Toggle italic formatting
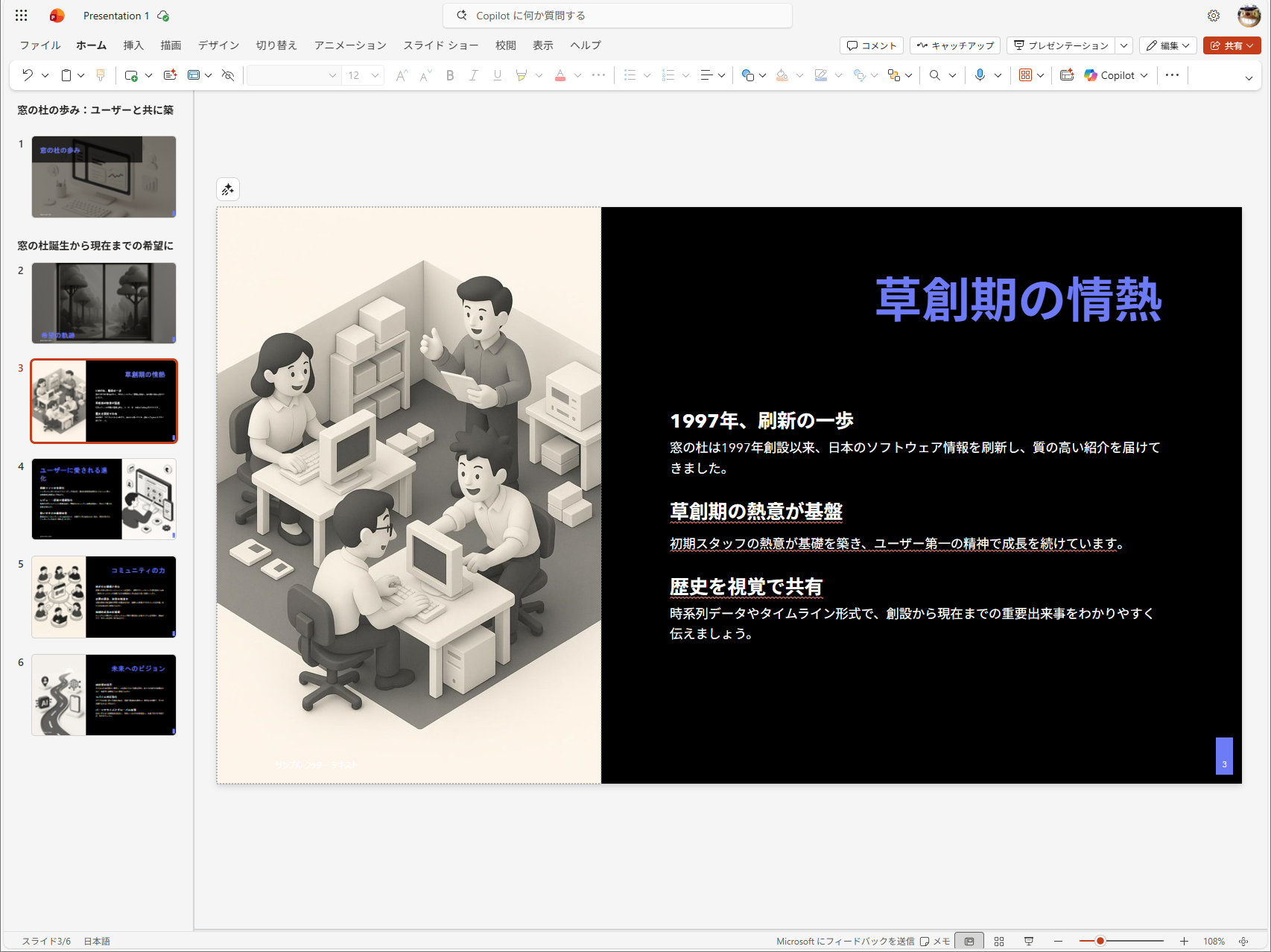 tap(473, 74)
